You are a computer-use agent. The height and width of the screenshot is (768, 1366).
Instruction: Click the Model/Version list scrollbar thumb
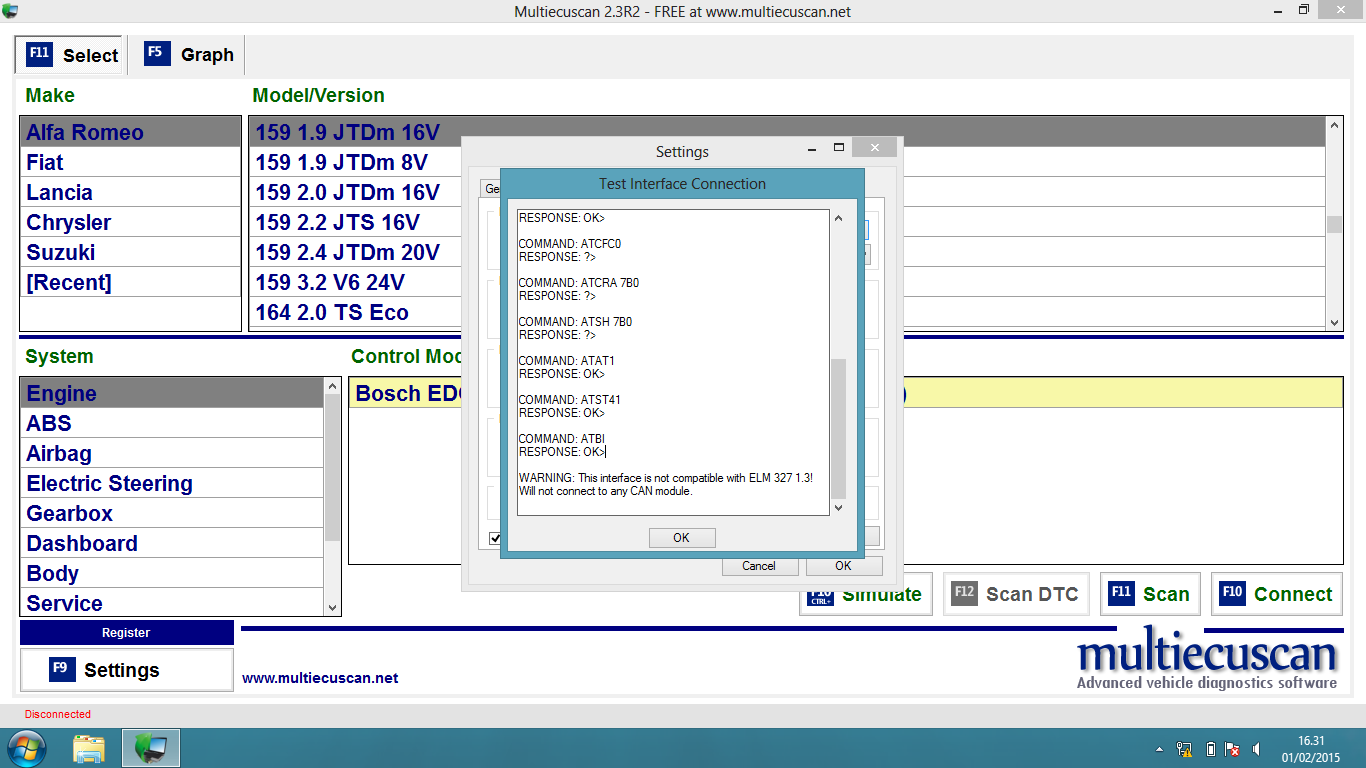pyautogui.click(x=1334, y=224)
